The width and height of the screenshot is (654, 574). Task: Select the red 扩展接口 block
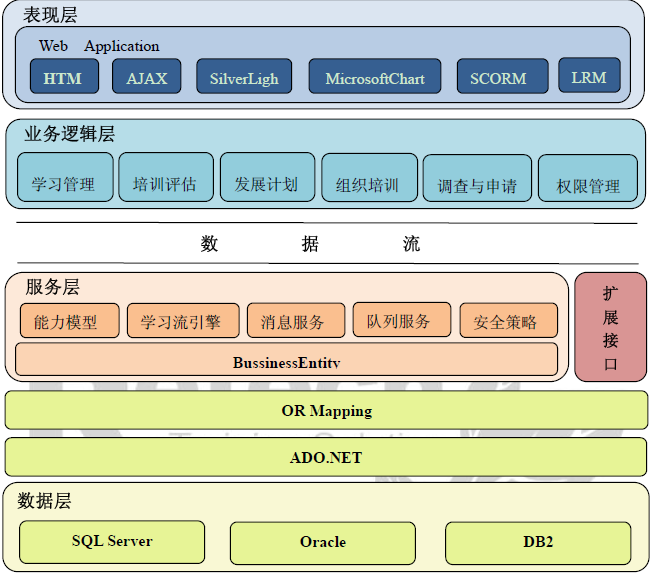611,327
